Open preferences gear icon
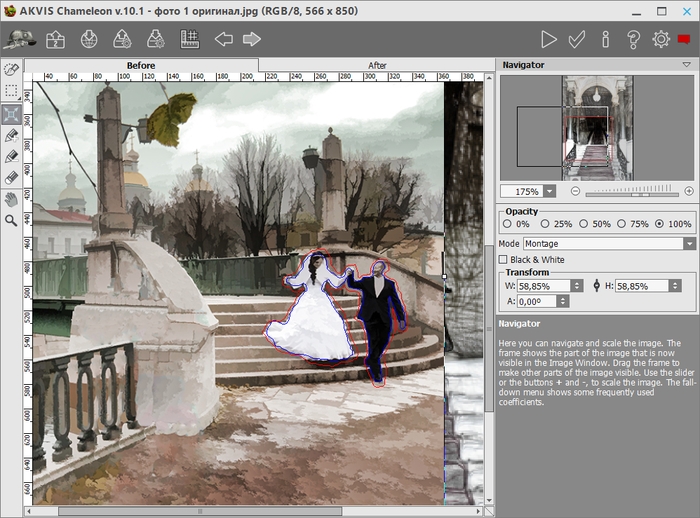Image resolution: width=700 pixels, height=518 pixels. [x=661, y=39]
